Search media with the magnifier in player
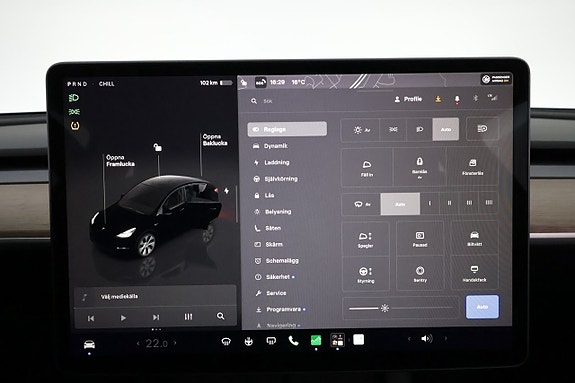Viewport: 575px width, 383px height. 220,316
